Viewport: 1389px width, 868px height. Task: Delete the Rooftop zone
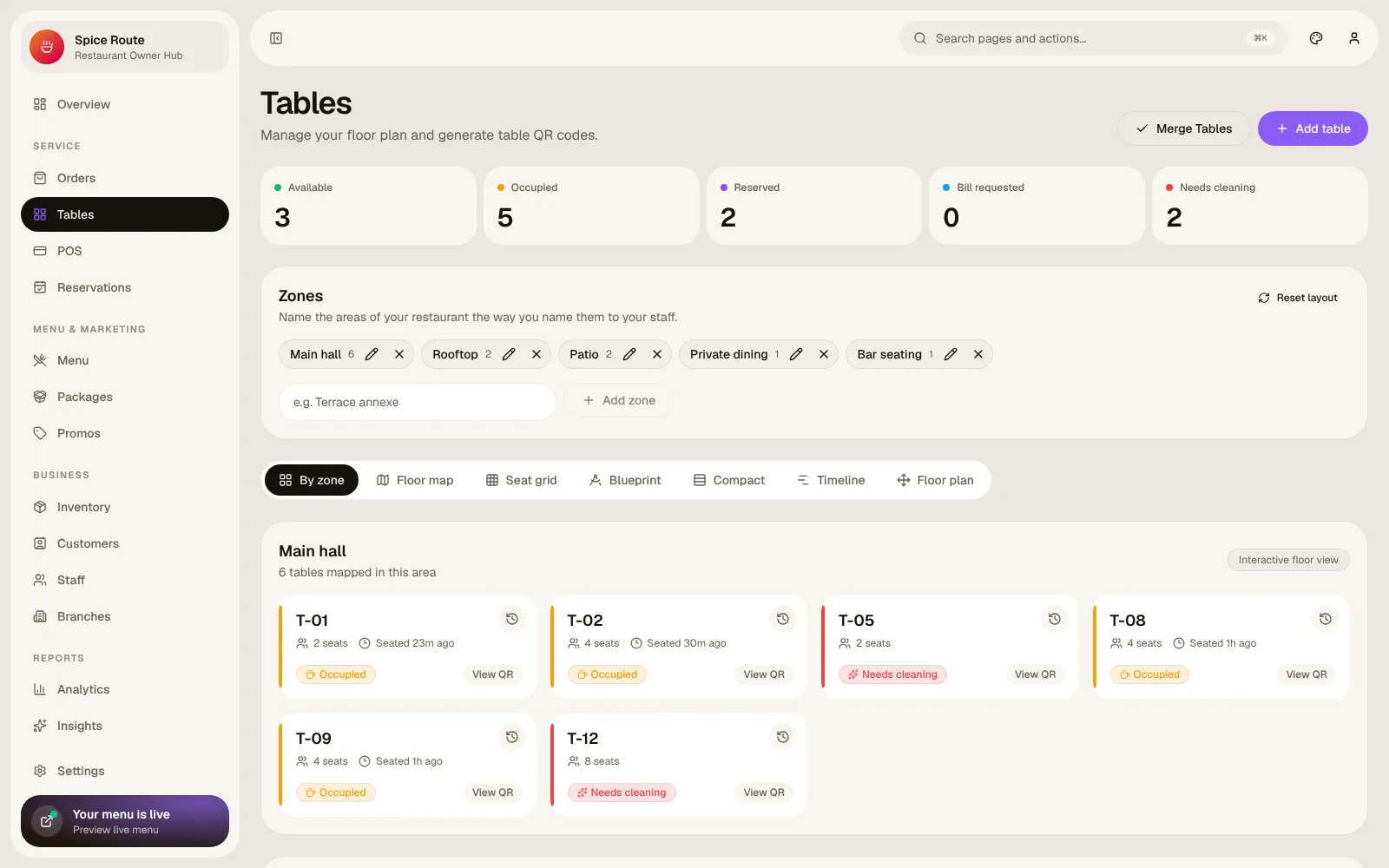[x=537, y=354]
